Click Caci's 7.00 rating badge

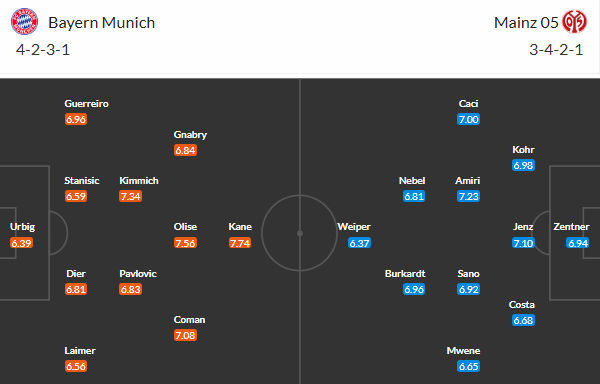pyautogui.click(x=468, y=119)
